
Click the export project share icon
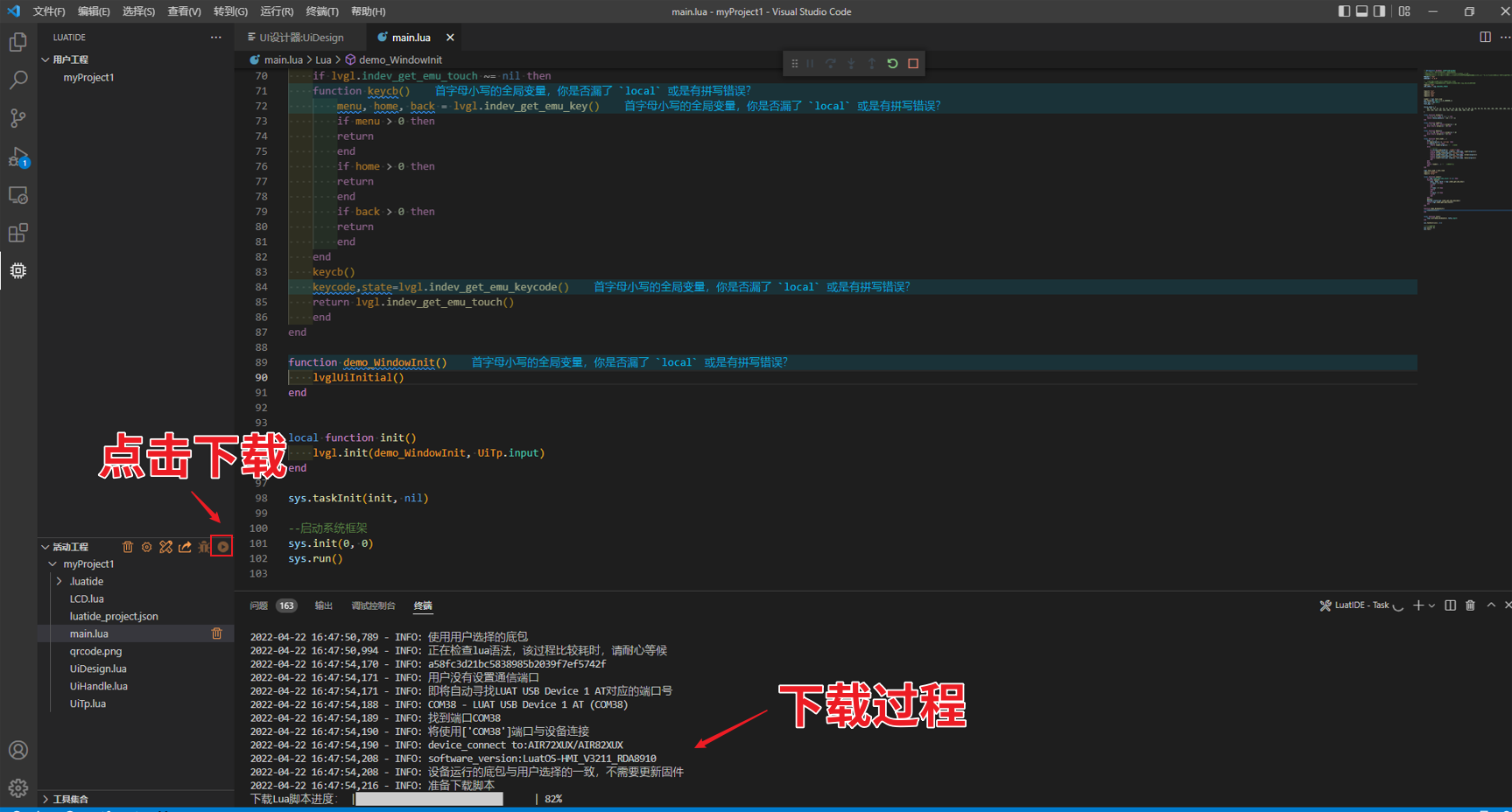click(x=185, y=547)
